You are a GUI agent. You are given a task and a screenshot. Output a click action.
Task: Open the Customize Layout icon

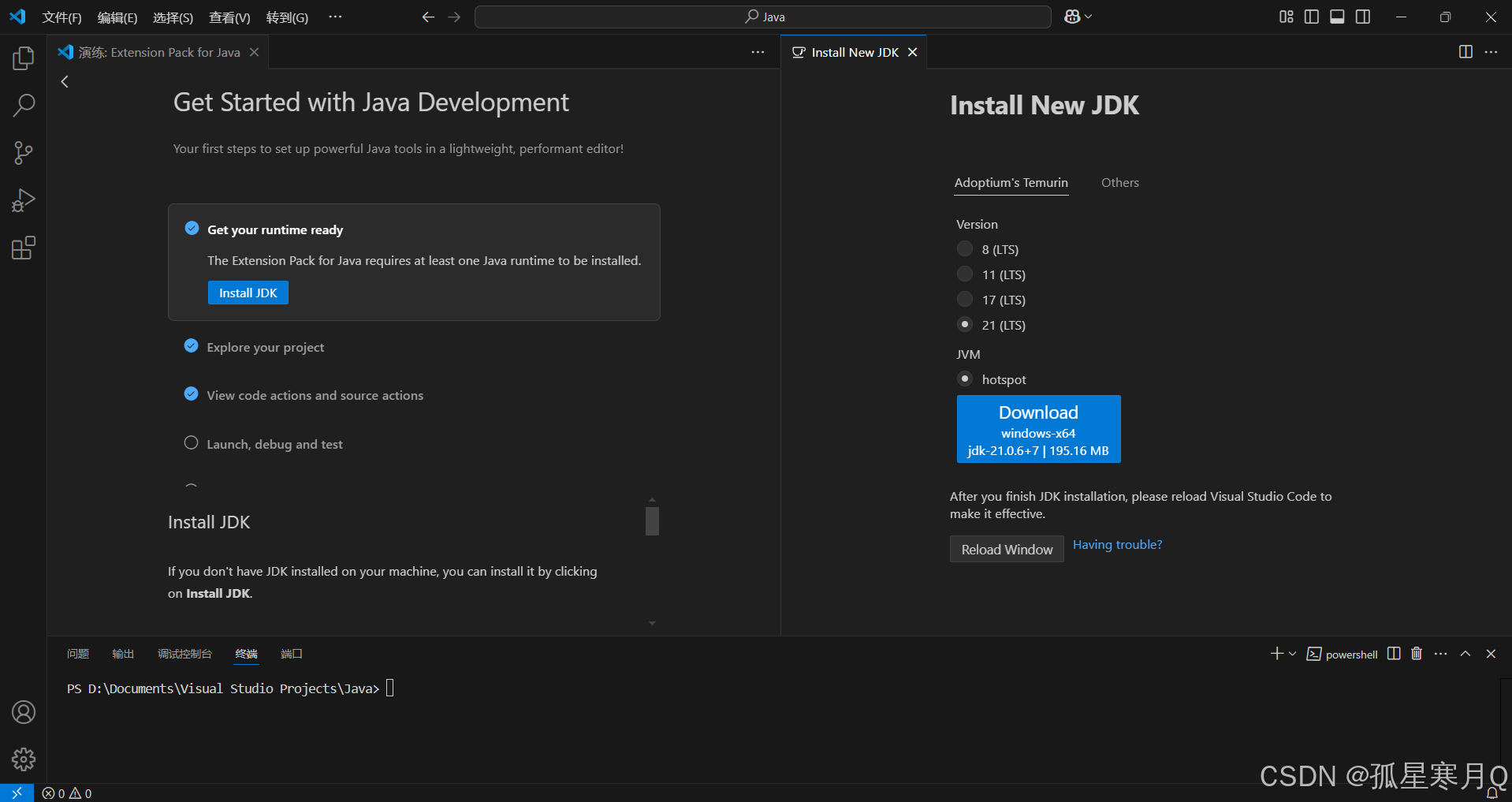point(1286,17)
